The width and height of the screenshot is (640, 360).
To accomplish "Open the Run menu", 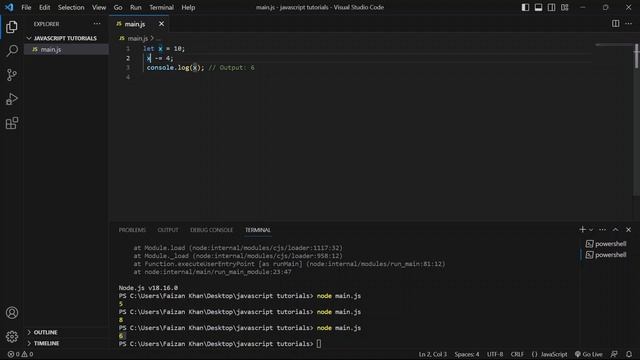I will (136, 7).
